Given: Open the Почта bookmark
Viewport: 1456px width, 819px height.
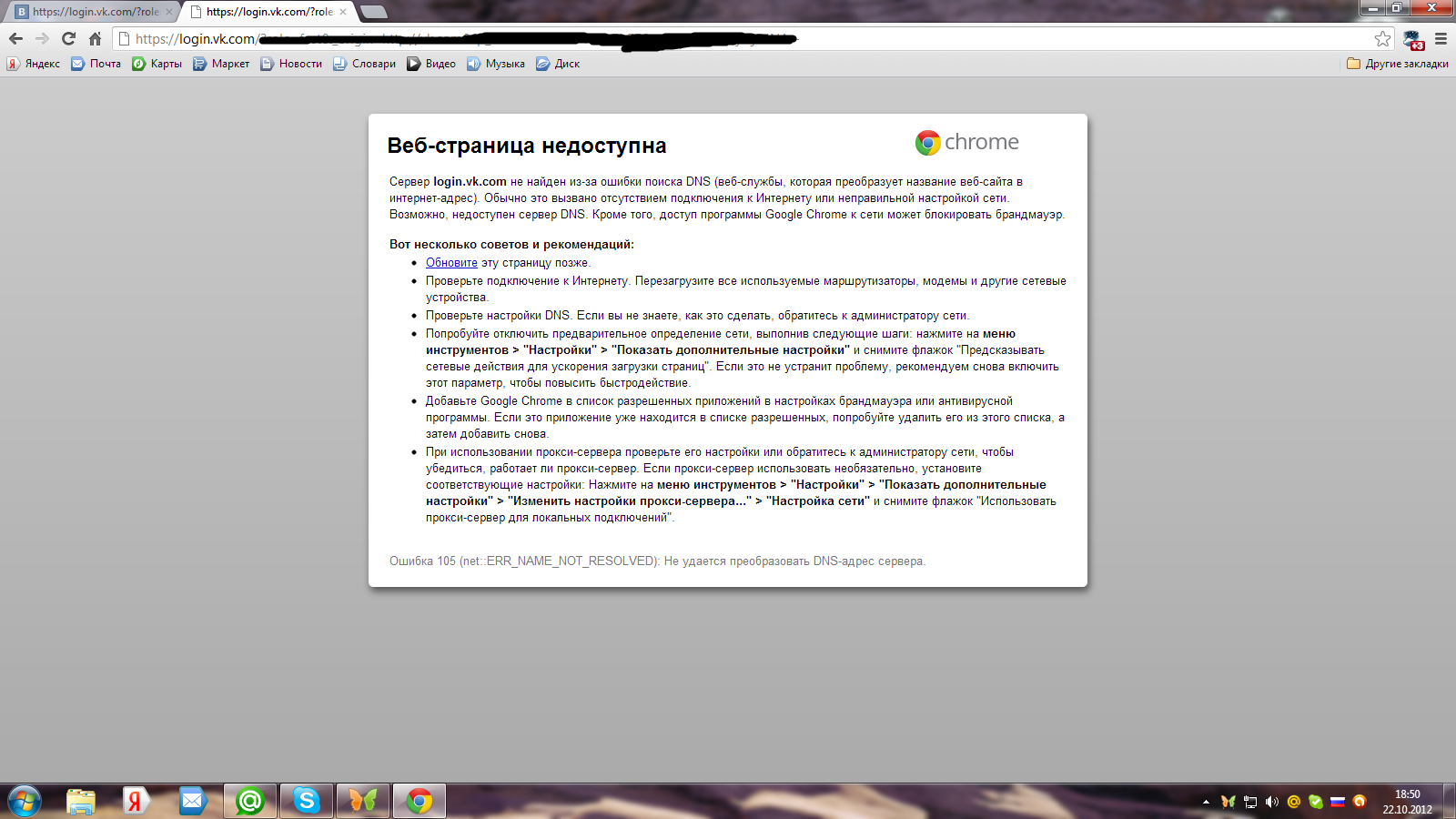Looking at the screenshot, I should pos(96,64).
